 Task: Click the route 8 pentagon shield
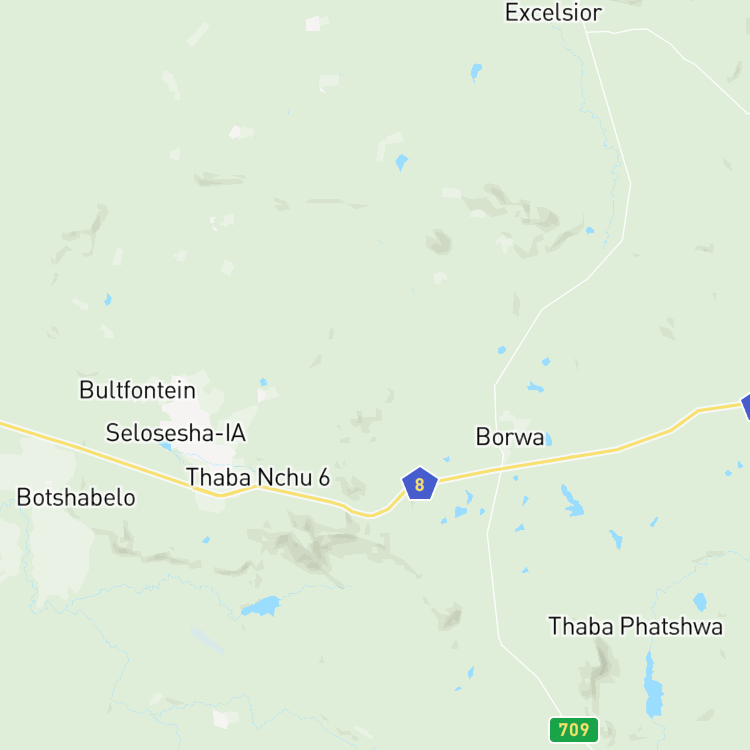click(x=419, y=484)
